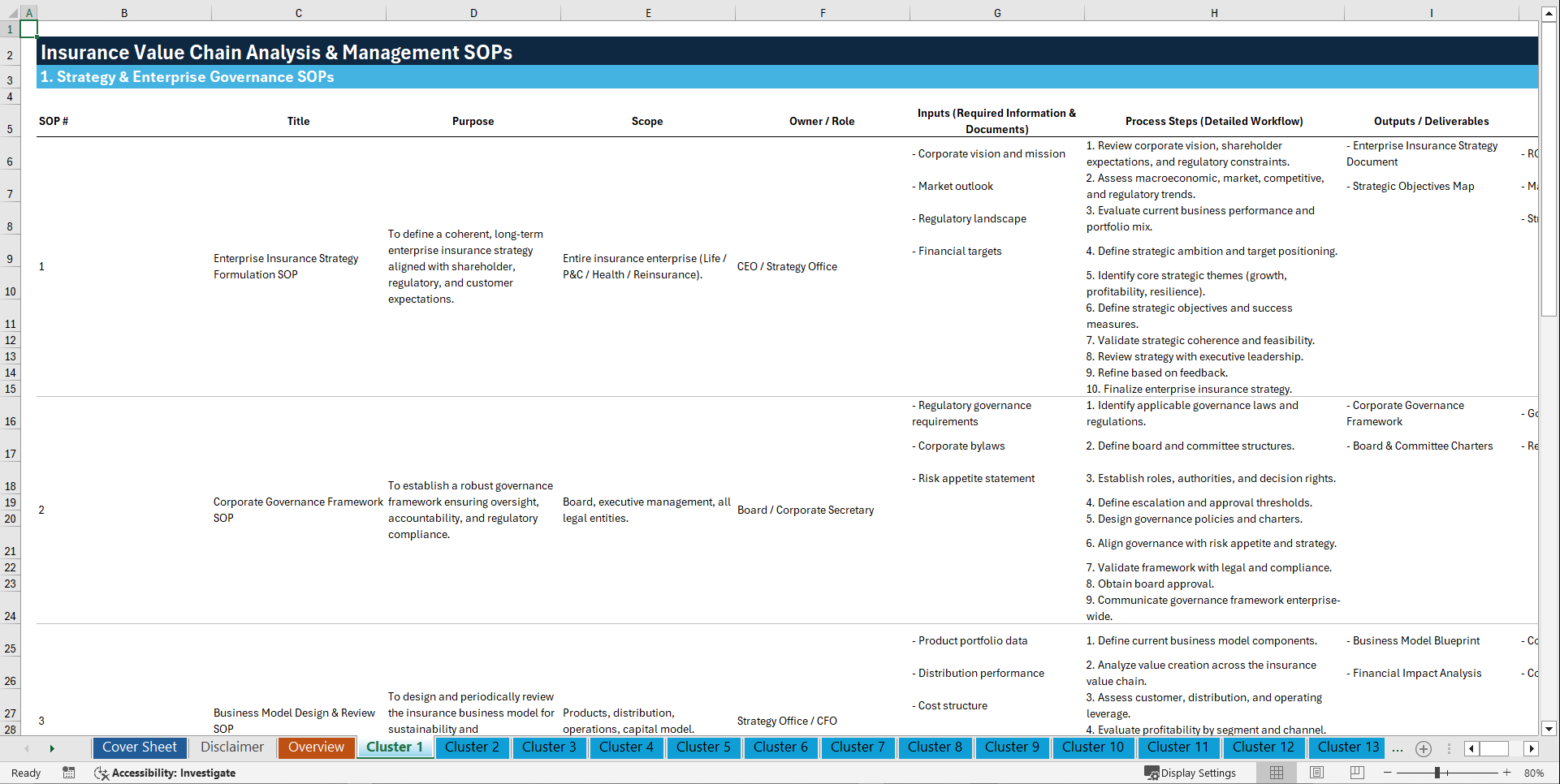Open the Cluster 5 sheet
This screenshot has height=784, width=1560.
(703, 747)
